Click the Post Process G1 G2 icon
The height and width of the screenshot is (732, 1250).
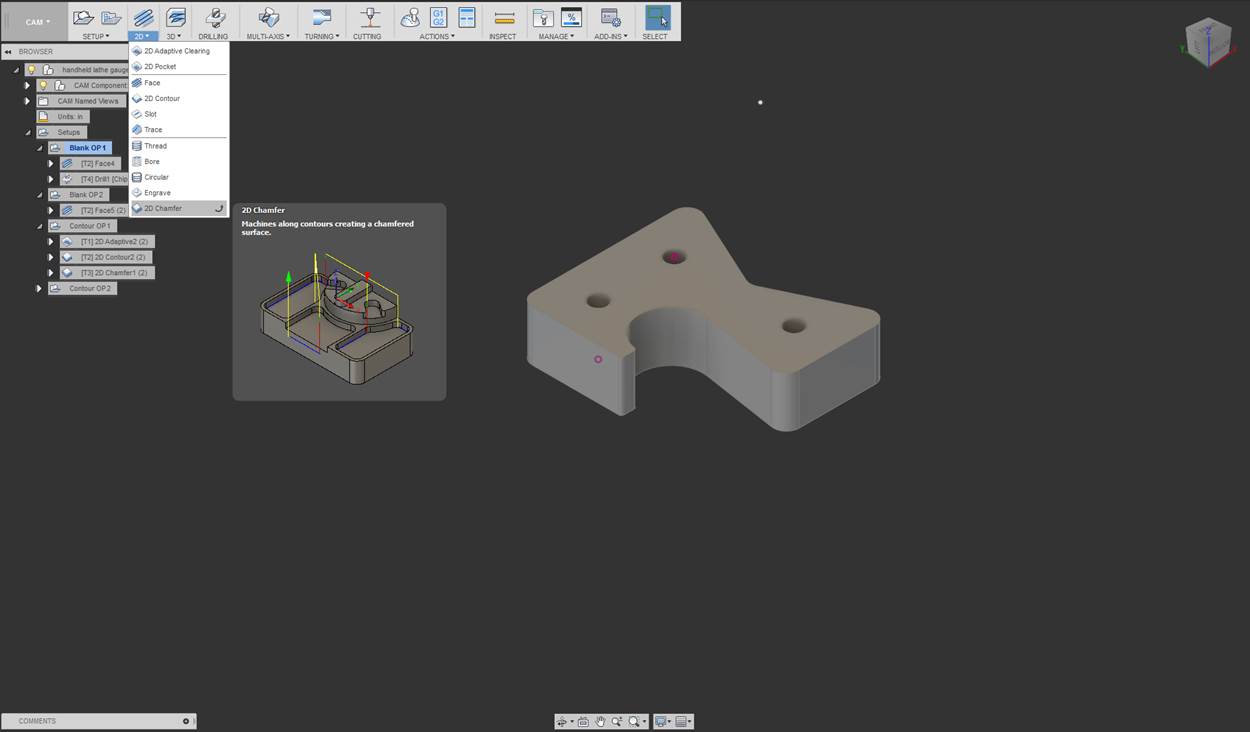click(x=438, y=17)
